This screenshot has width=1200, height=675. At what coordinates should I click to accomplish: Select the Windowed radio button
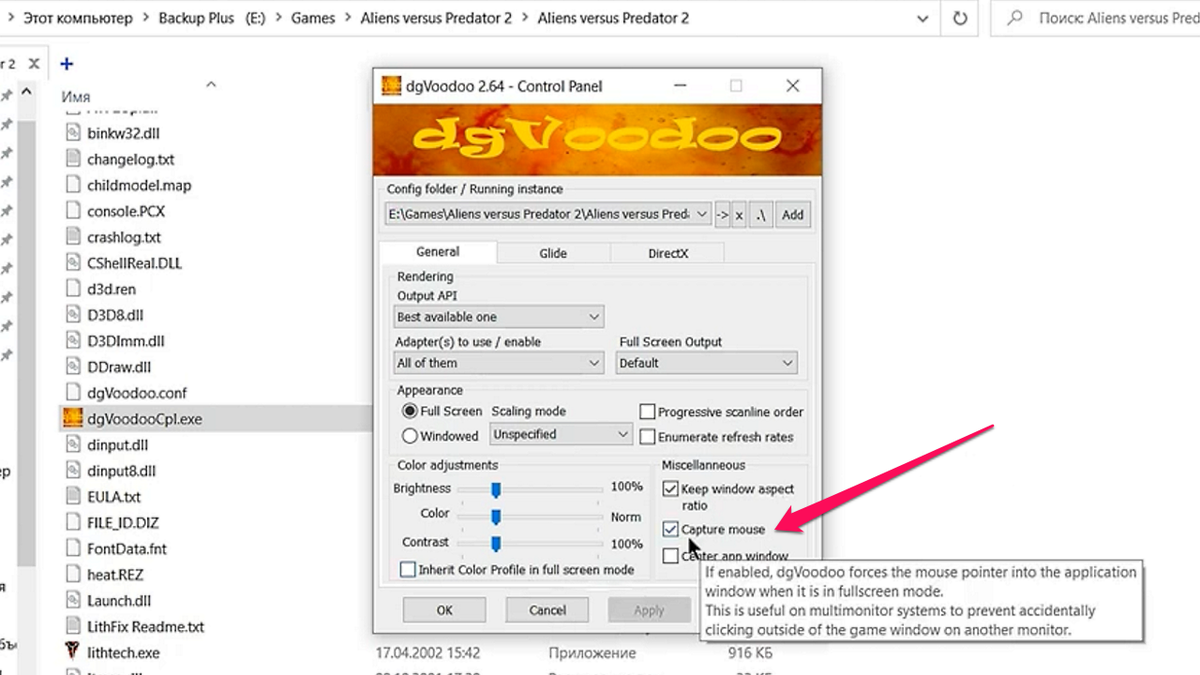411,434
